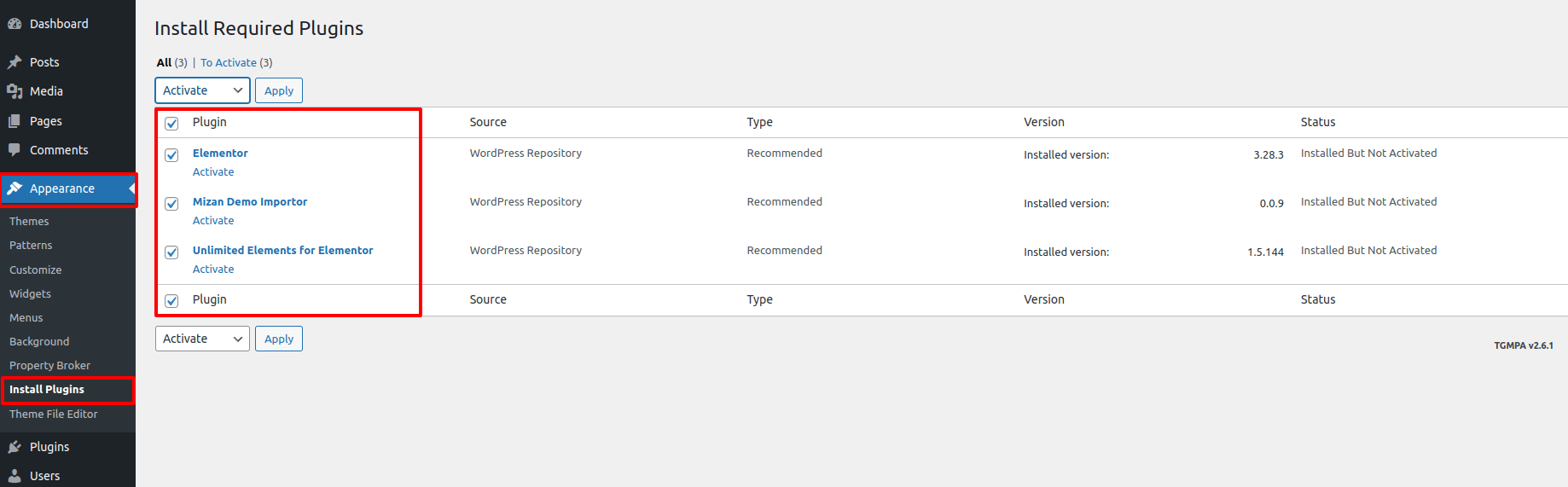This screenshot has width=1568, height=487.
Task: Filter by To Activate plugins
Action: point(229,63)
